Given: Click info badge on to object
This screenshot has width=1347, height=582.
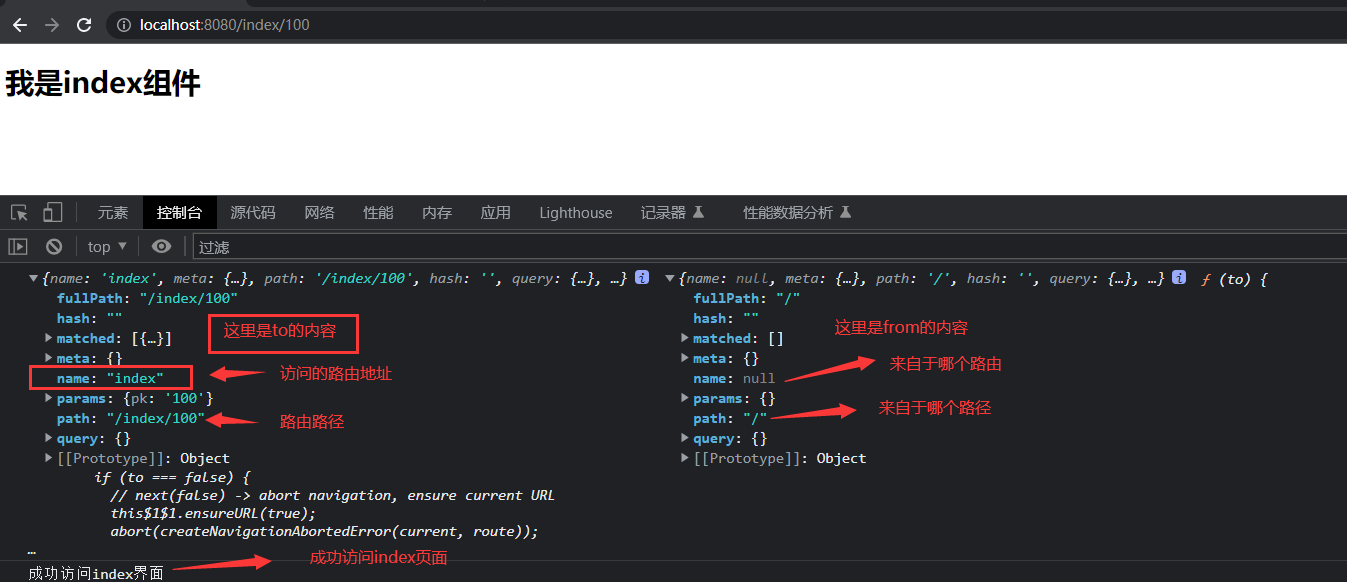Looking at the screenshot, I should tap(642, 277).
